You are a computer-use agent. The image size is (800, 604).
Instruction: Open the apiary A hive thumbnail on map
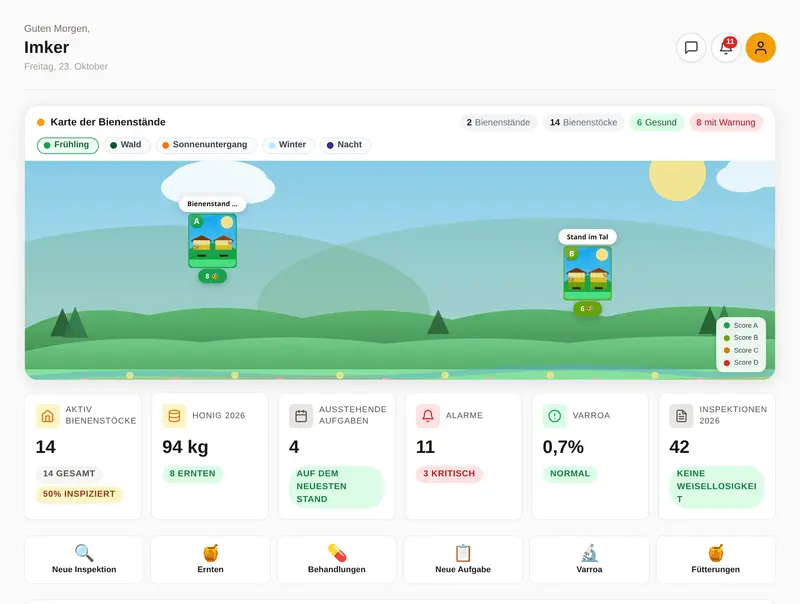[212, 240]
